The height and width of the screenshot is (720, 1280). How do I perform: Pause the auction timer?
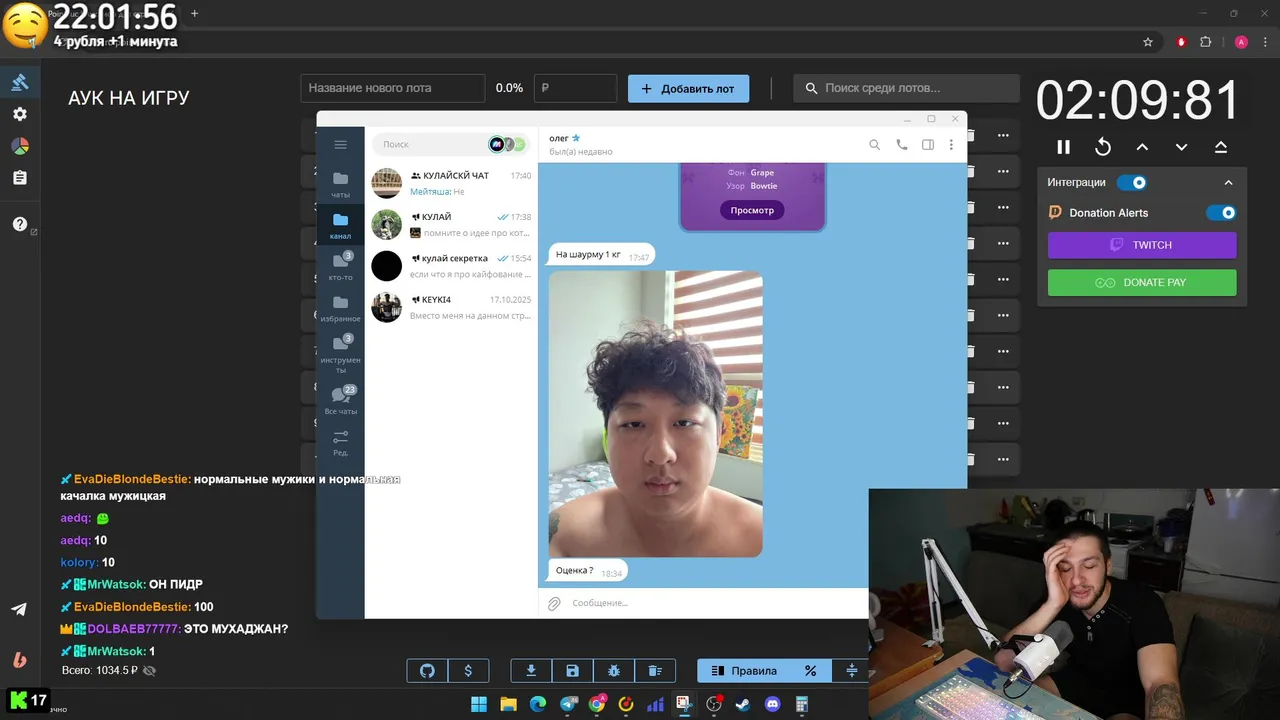click(x=1063, y=147)
